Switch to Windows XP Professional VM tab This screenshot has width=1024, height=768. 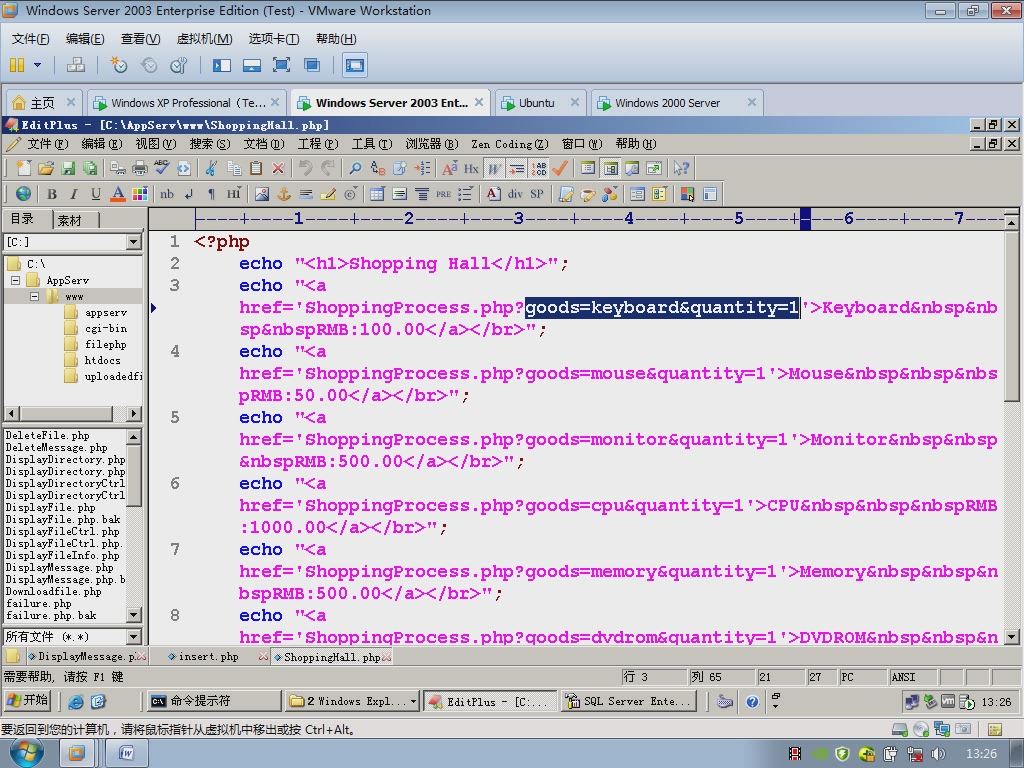click(x=187, y=103)
